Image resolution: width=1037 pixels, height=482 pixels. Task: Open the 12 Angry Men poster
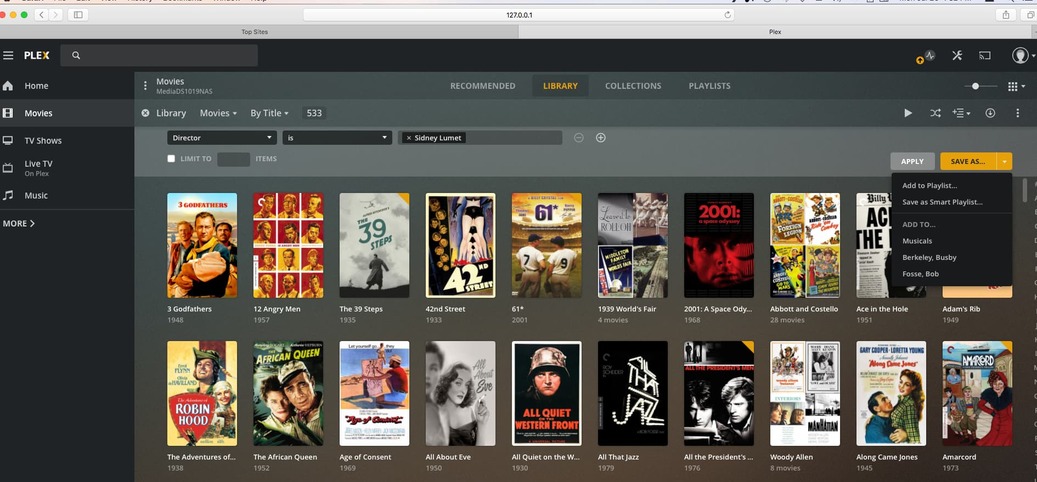(288, 245)
